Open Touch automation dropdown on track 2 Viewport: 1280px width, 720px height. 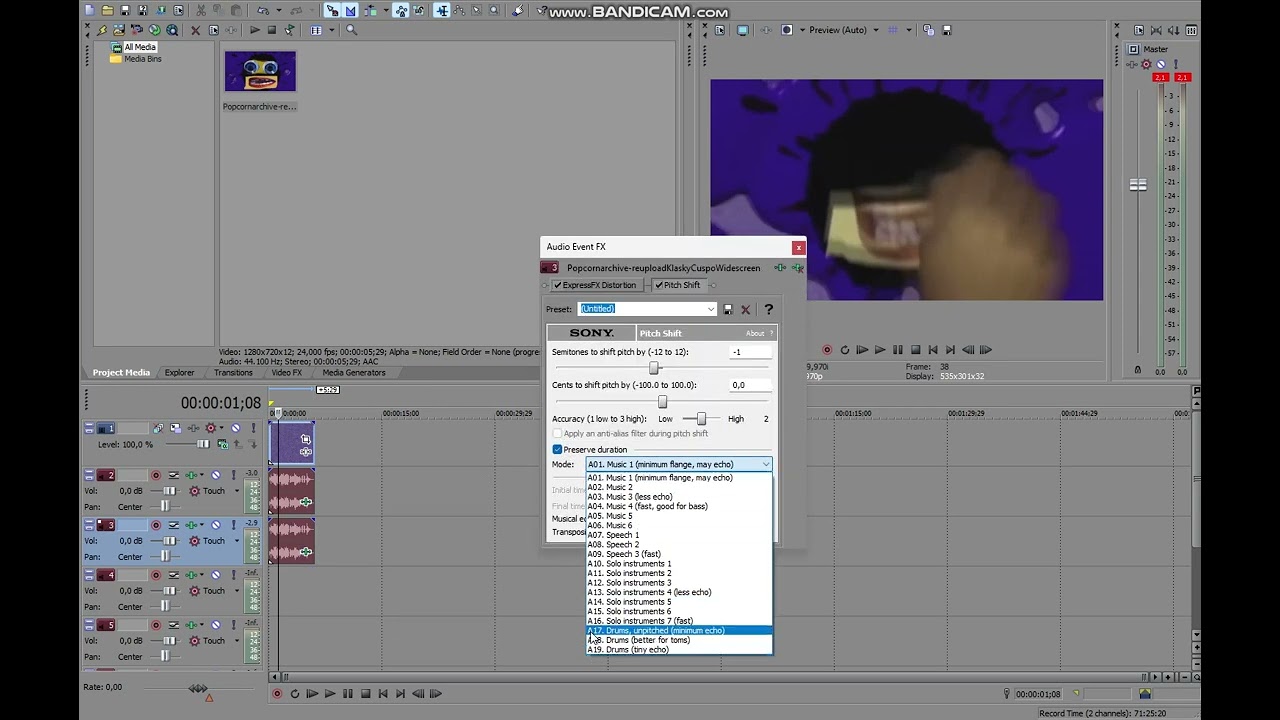pyautogui.click(x=237, y=491)
